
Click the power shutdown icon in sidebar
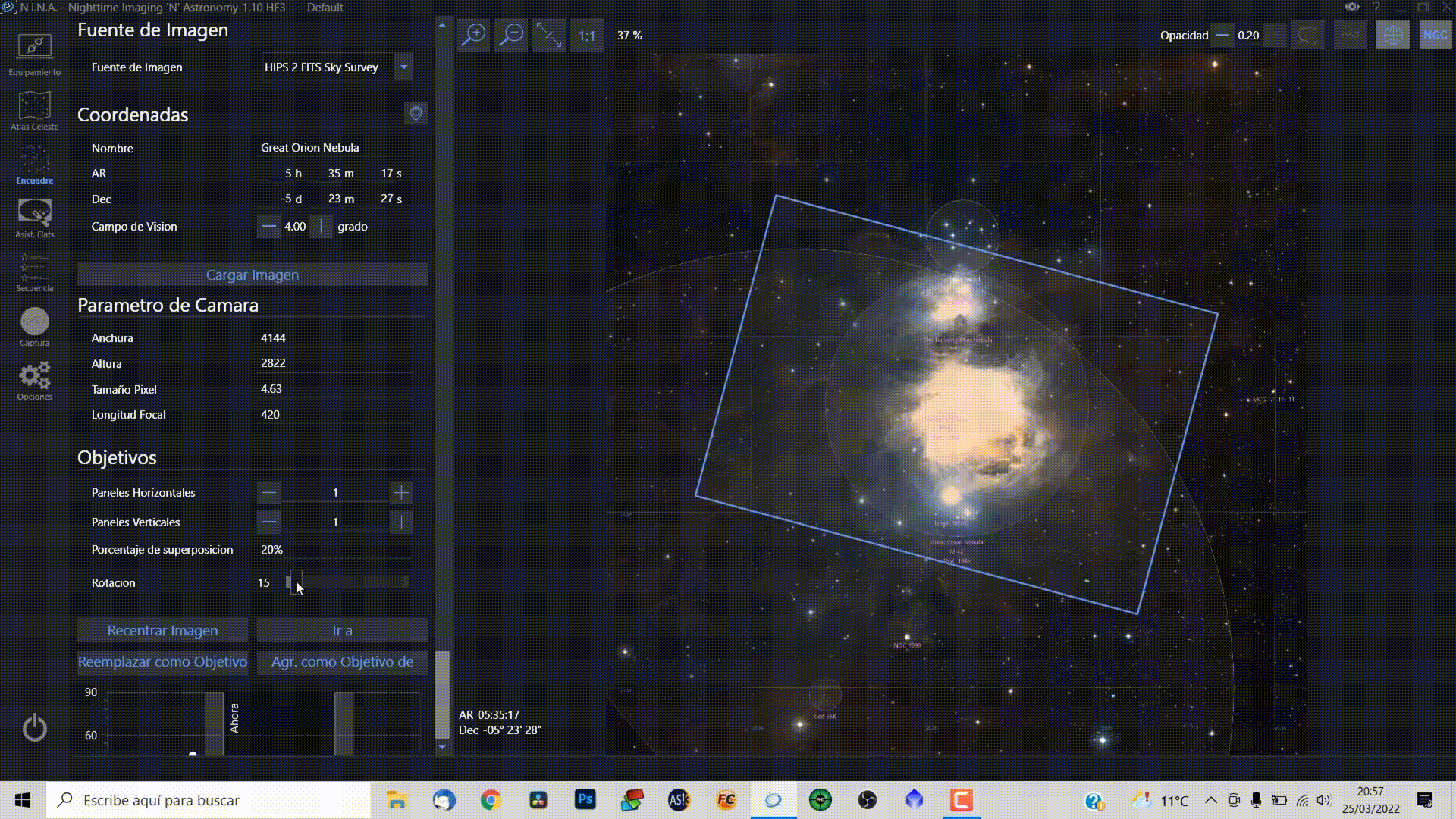click(x=34, y=728)
